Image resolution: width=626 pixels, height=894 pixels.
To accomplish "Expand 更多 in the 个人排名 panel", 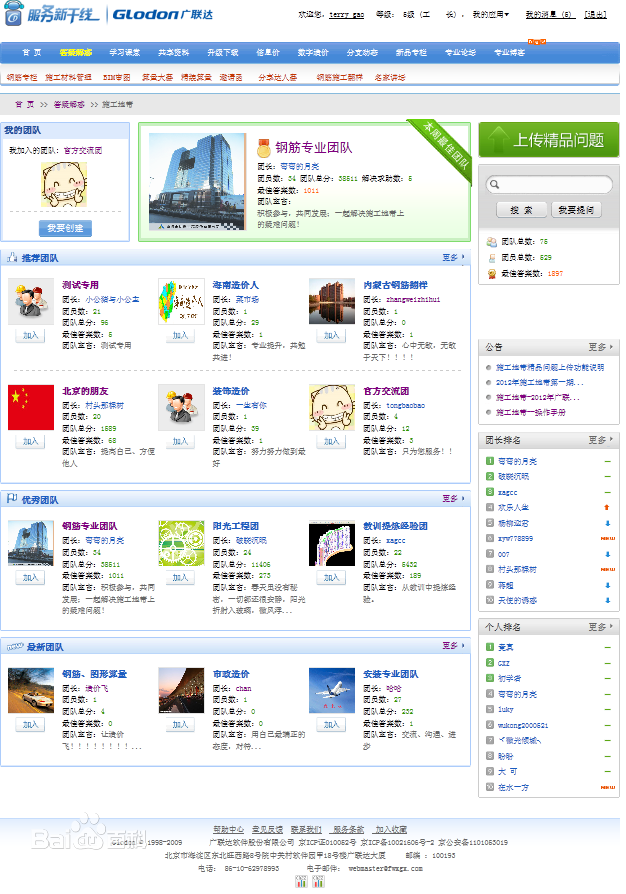I will coord(601,627).
